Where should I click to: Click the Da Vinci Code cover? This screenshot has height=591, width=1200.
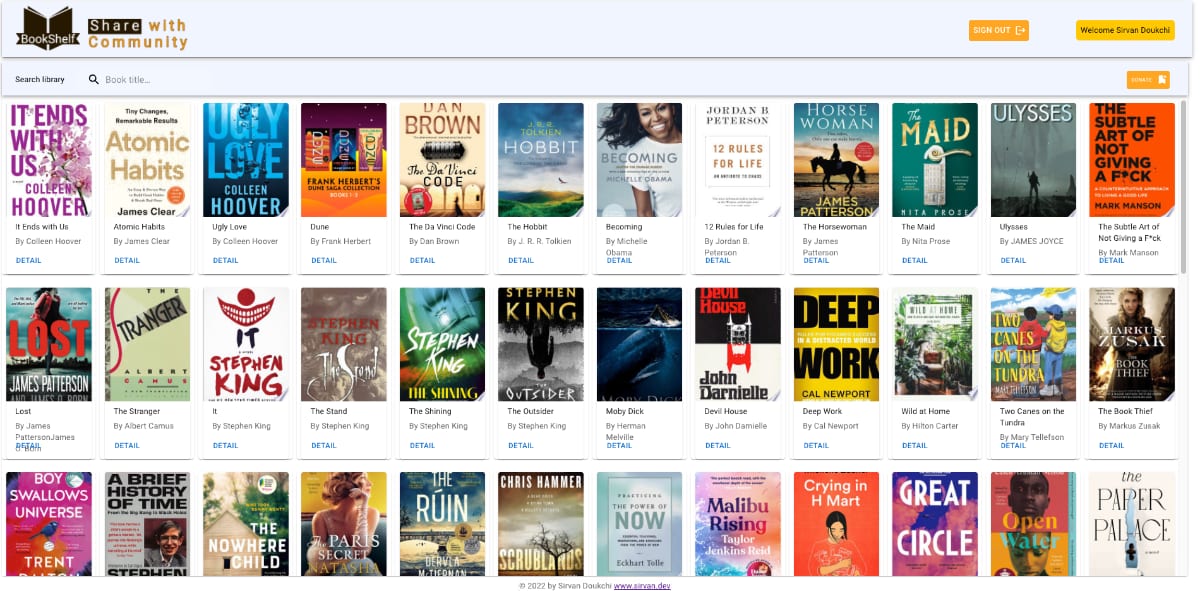(x=443, y=160)
